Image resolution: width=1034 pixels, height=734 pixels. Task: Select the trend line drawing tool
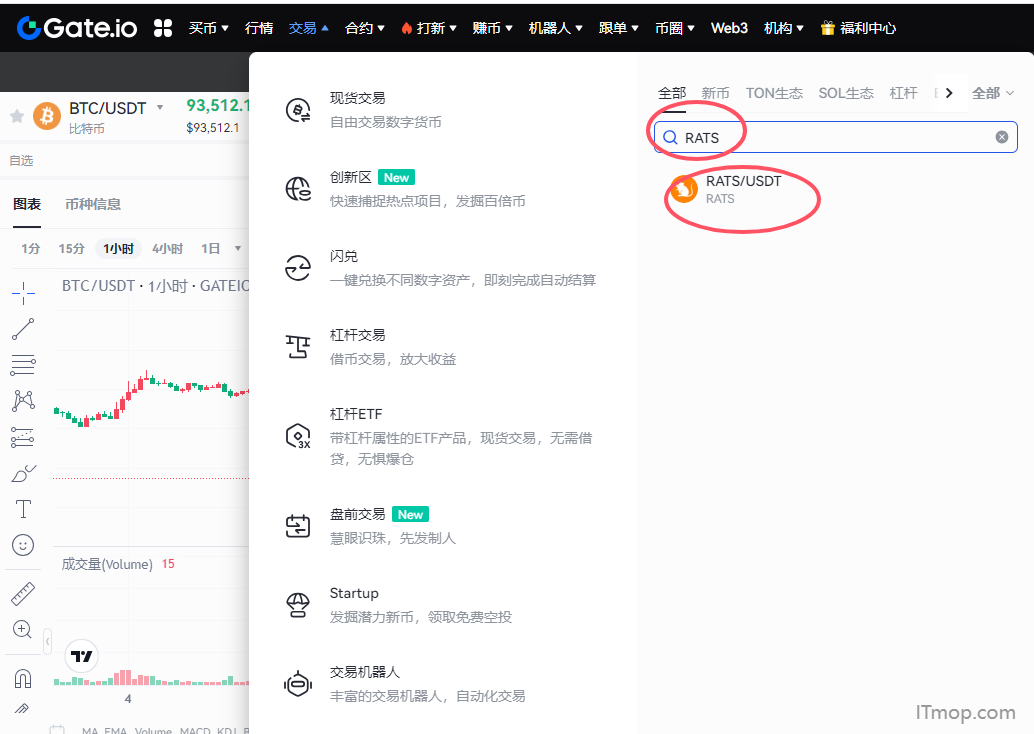[x=23, y=329]
